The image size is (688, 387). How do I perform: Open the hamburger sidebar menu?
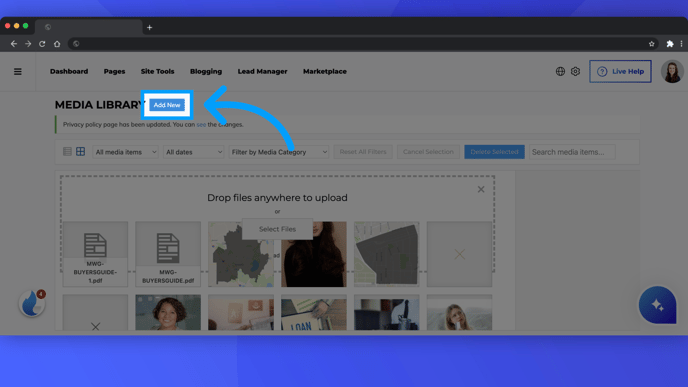[x=18, y=72]
